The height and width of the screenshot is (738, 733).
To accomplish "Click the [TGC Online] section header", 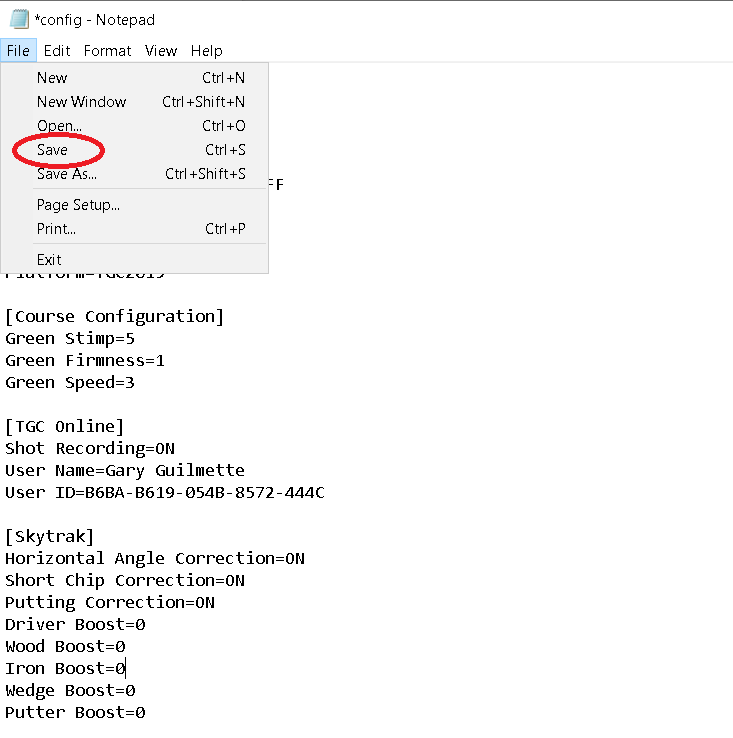I will [x=64, y=427].
